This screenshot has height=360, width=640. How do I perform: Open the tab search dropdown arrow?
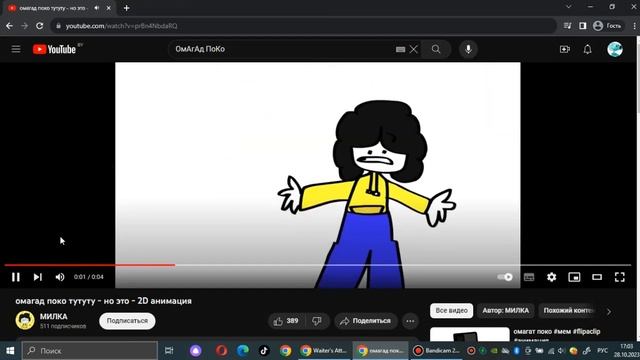pos(568,7)
